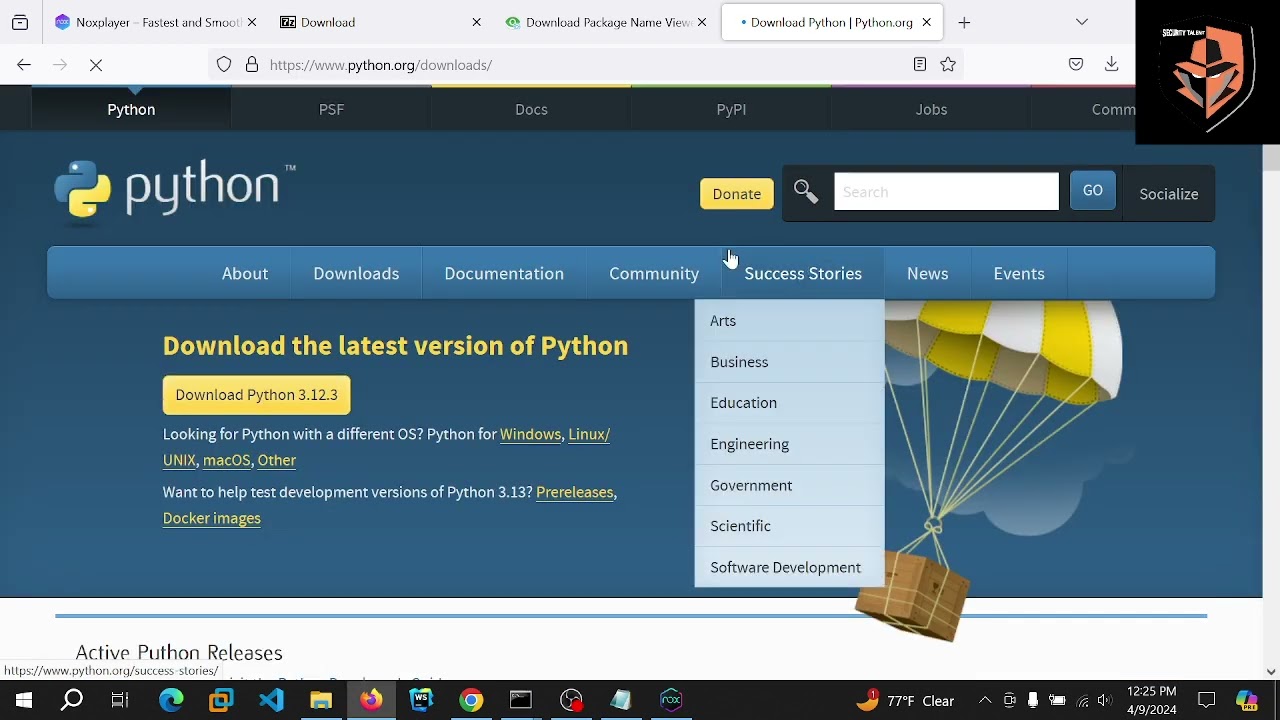Follow the Windows download link

[530, 434]
